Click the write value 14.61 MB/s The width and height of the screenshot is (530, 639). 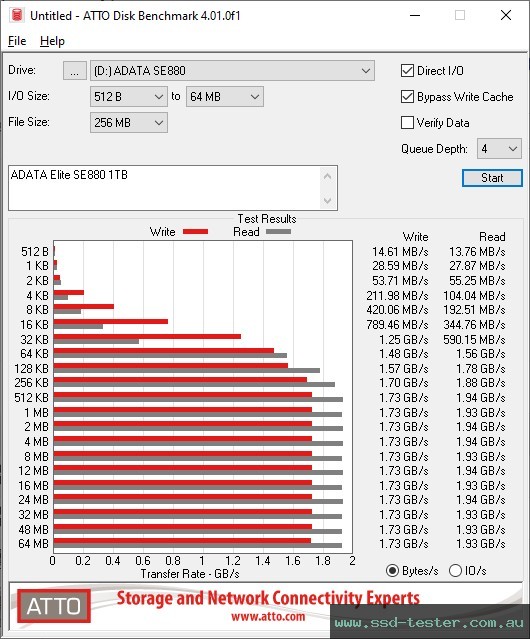[x=400, y=252]
